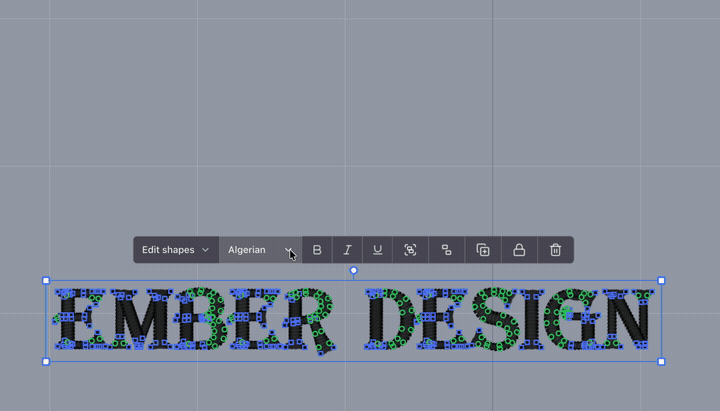Click the stacked shapes arrange icon
720x411 pixels.
(446, 250)
